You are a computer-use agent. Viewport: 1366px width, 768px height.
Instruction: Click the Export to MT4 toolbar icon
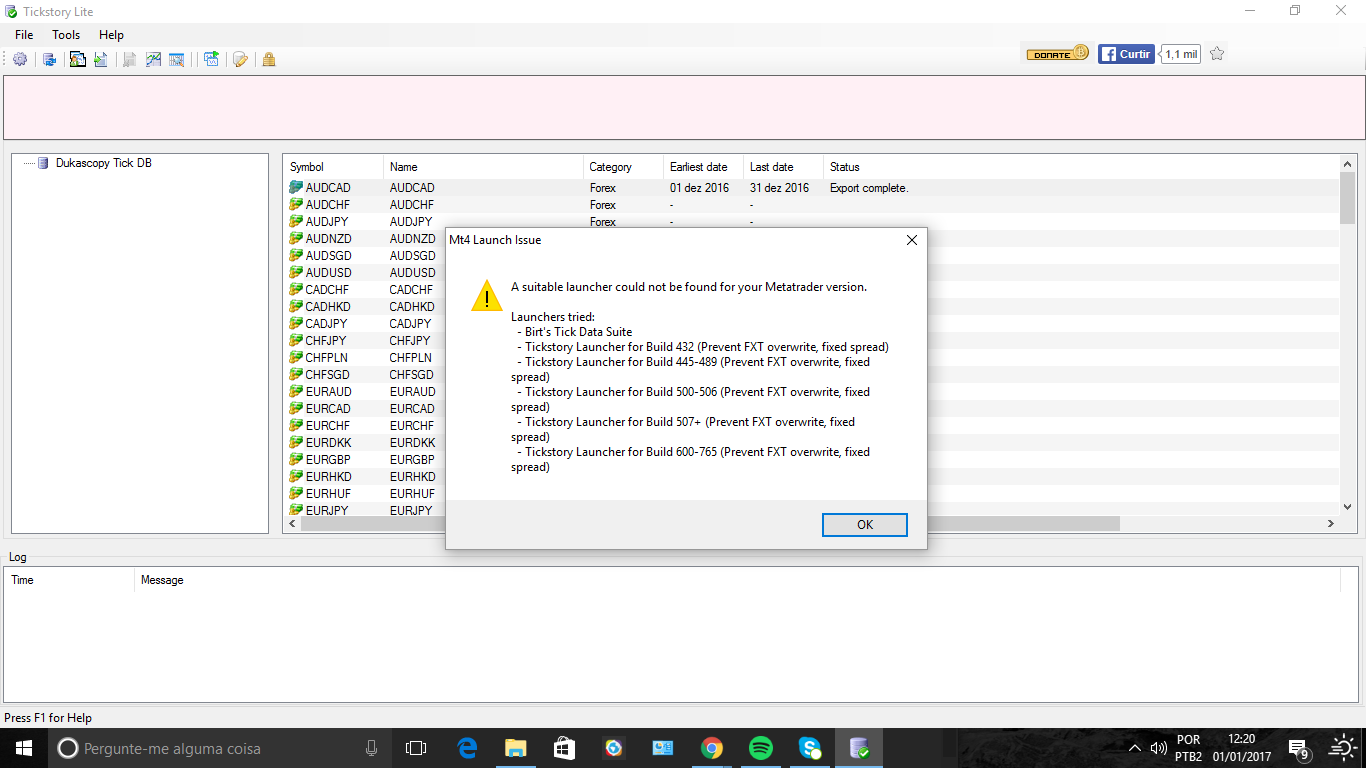click(x=77, y=59)
